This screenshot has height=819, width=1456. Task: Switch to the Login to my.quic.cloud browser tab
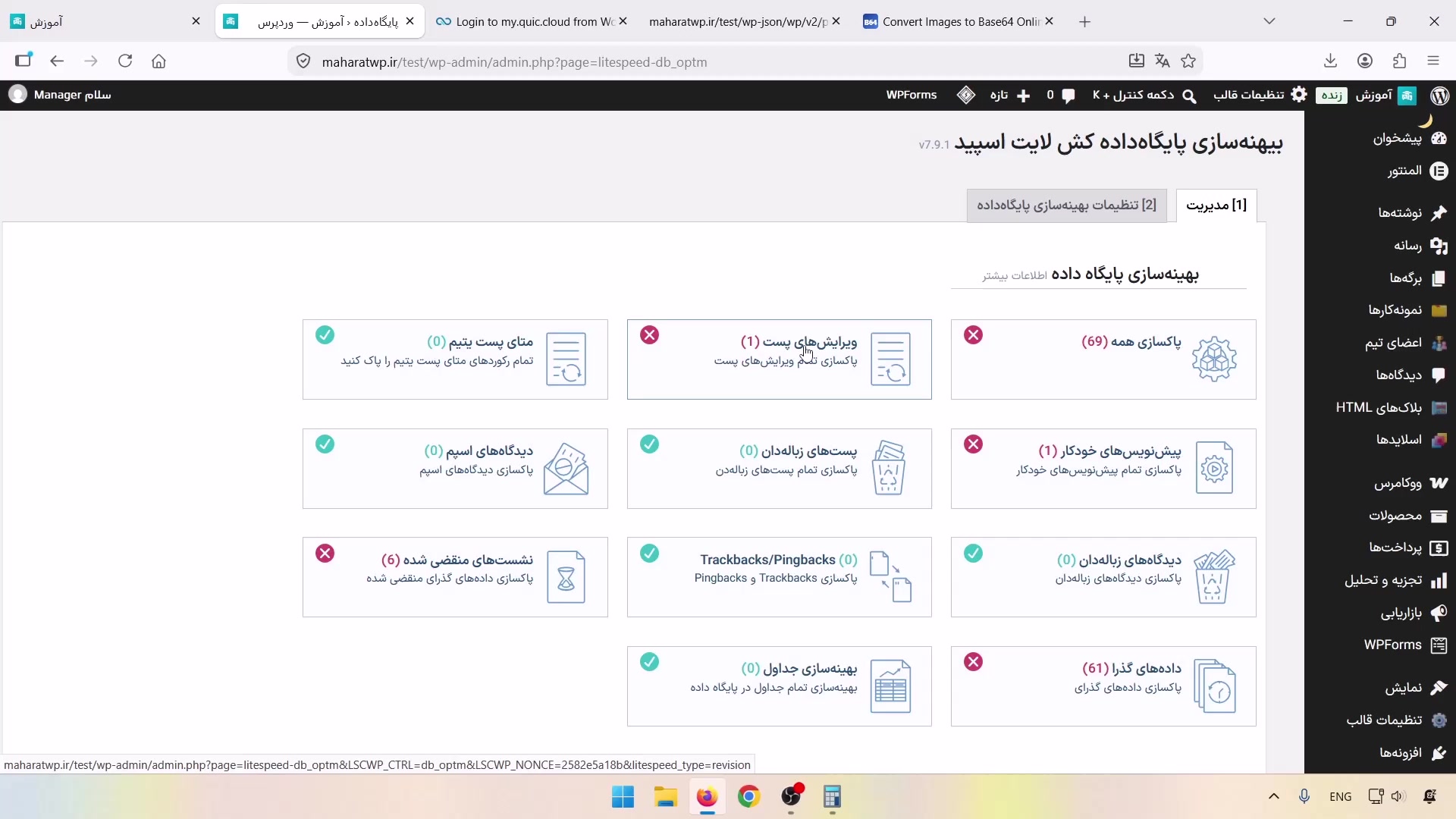pyautogui.click(x=531, y=22)
